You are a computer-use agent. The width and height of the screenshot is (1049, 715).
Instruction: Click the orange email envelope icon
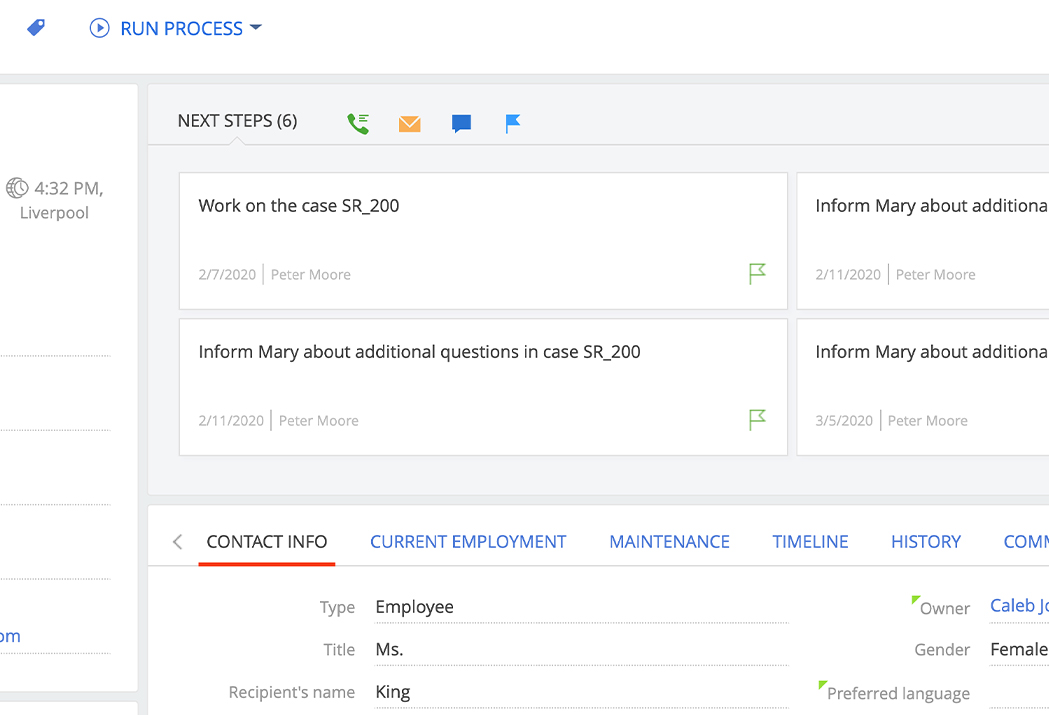[x=410, y=124]
